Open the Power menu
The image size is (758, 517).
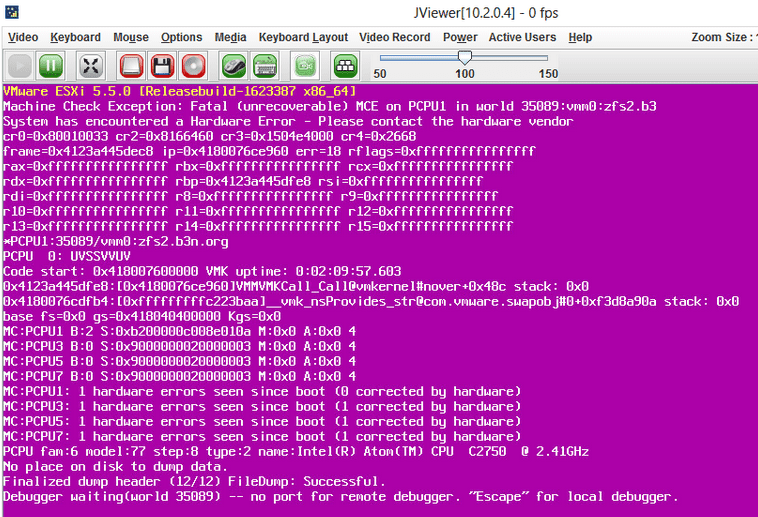coord(460,37)
